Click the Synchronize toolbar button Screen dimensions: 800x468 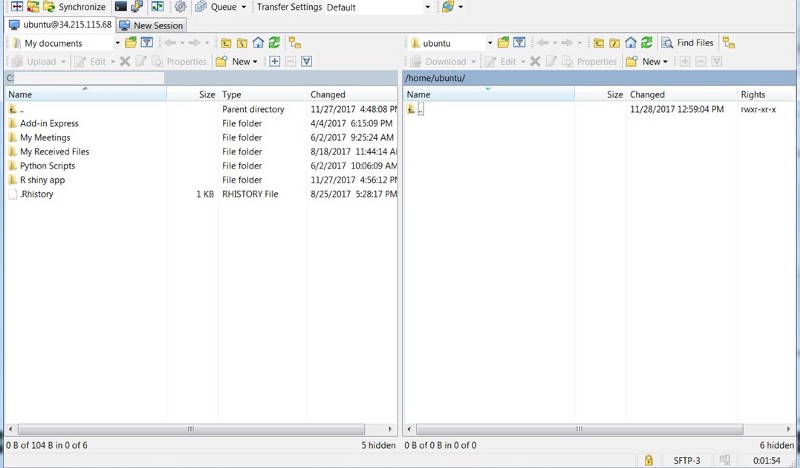pyautogui.click(x=73, y=7)
